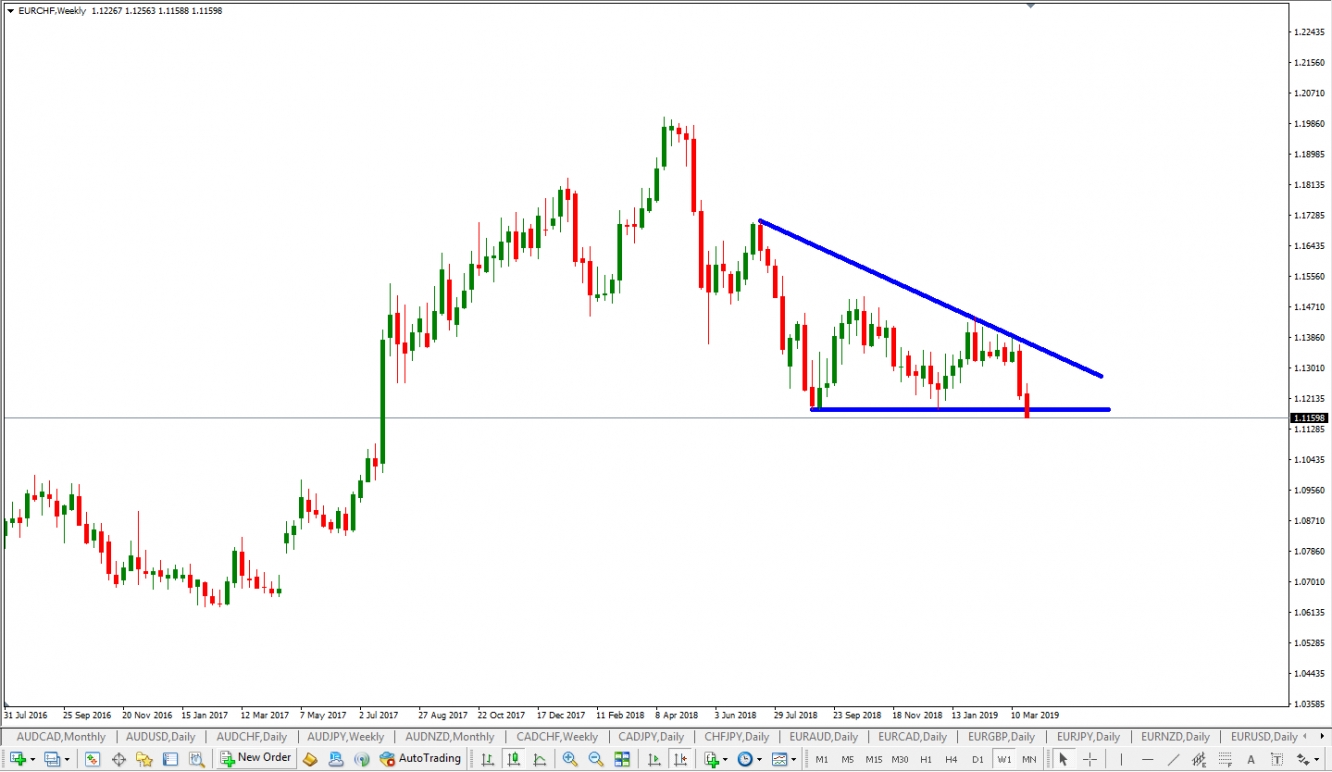Click the horizontal blue support line
Screen dimensions: 1332x772
(x=960, y=409)
